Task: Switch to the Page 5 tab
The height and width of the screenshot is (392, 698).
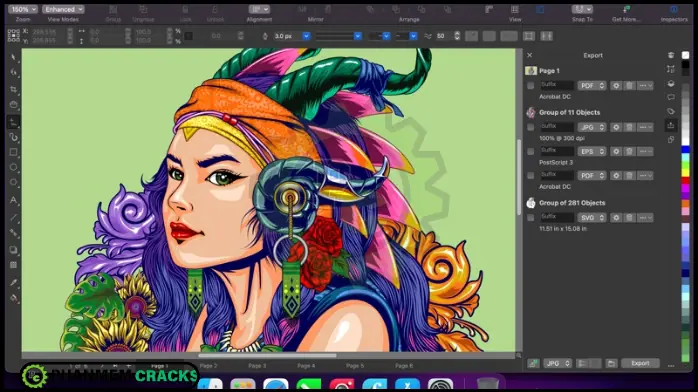Action: coord(355,366)
